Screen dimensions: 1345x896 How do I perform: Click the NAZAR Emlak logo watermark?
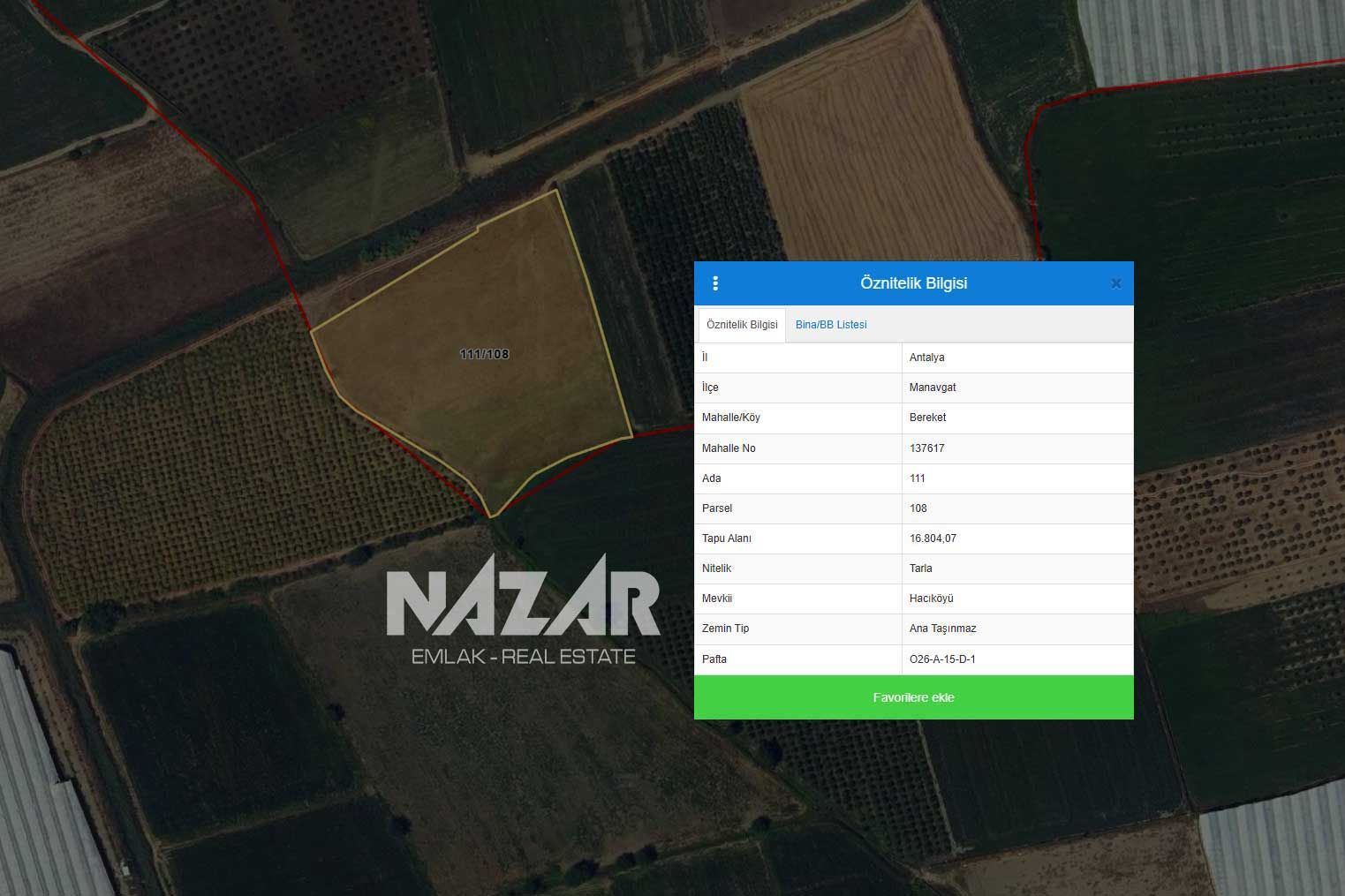[x=523, y=609]
